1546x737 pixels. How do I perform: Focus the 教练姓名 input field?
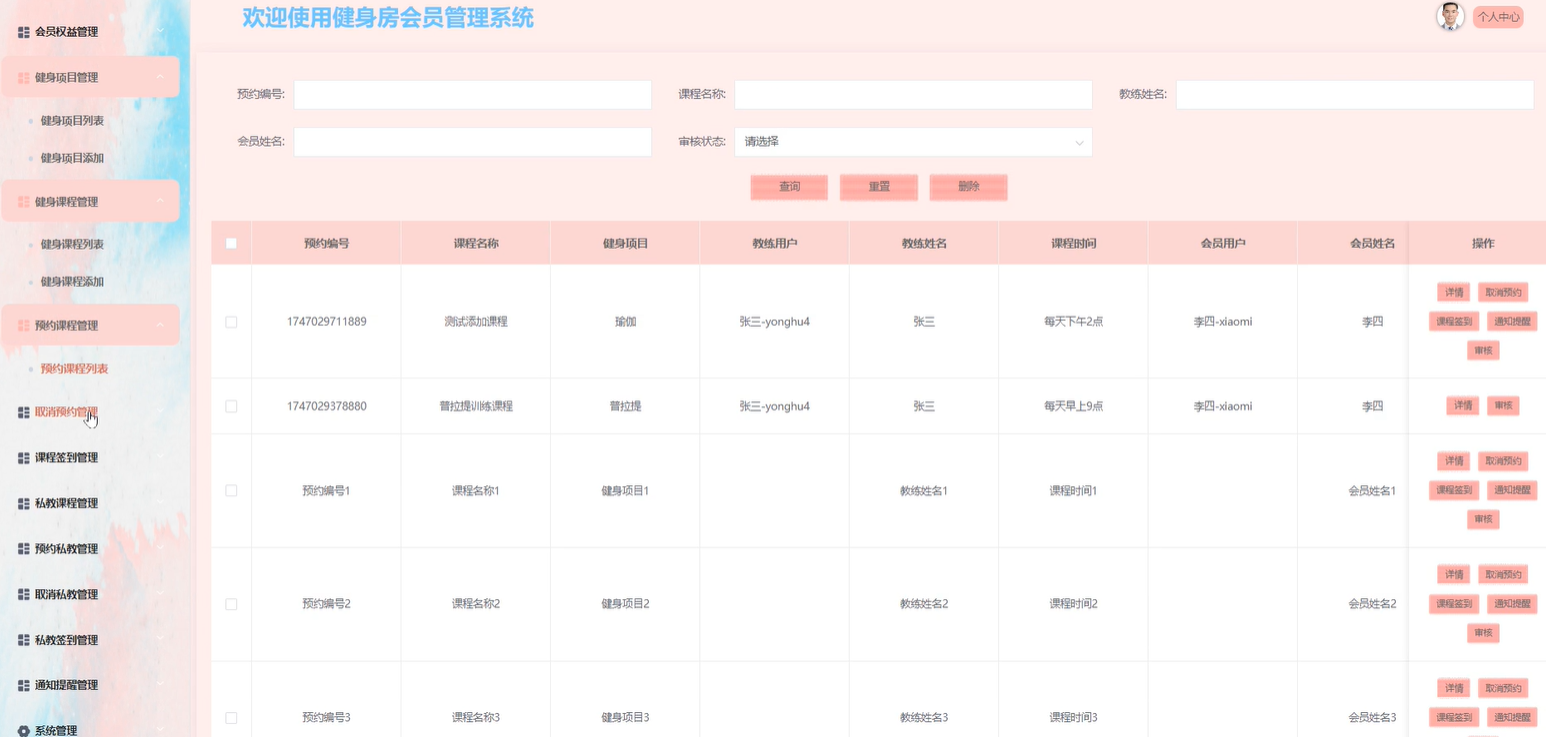tap(1354, 95)
